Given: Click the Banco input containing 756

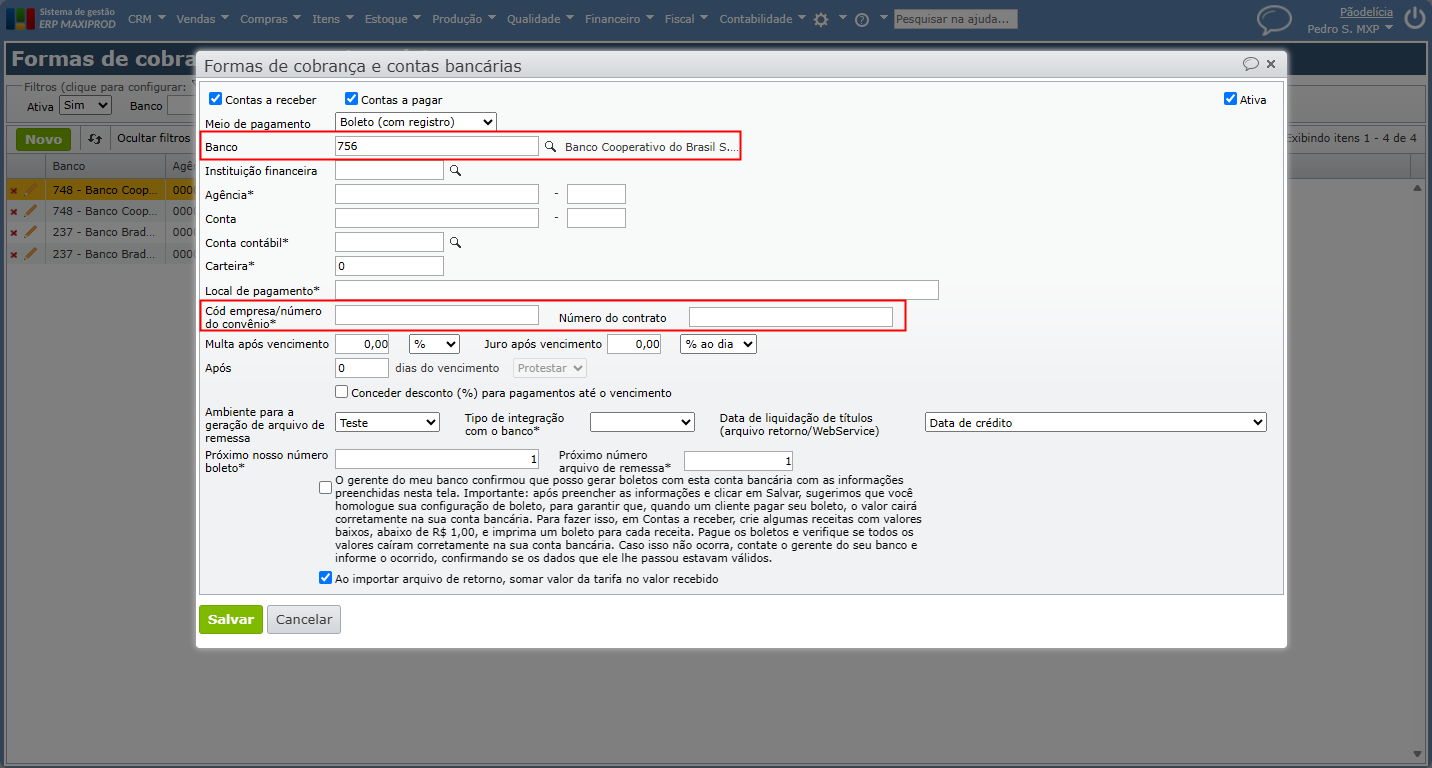Looking at the screenshot, I should tap(437, 146).
